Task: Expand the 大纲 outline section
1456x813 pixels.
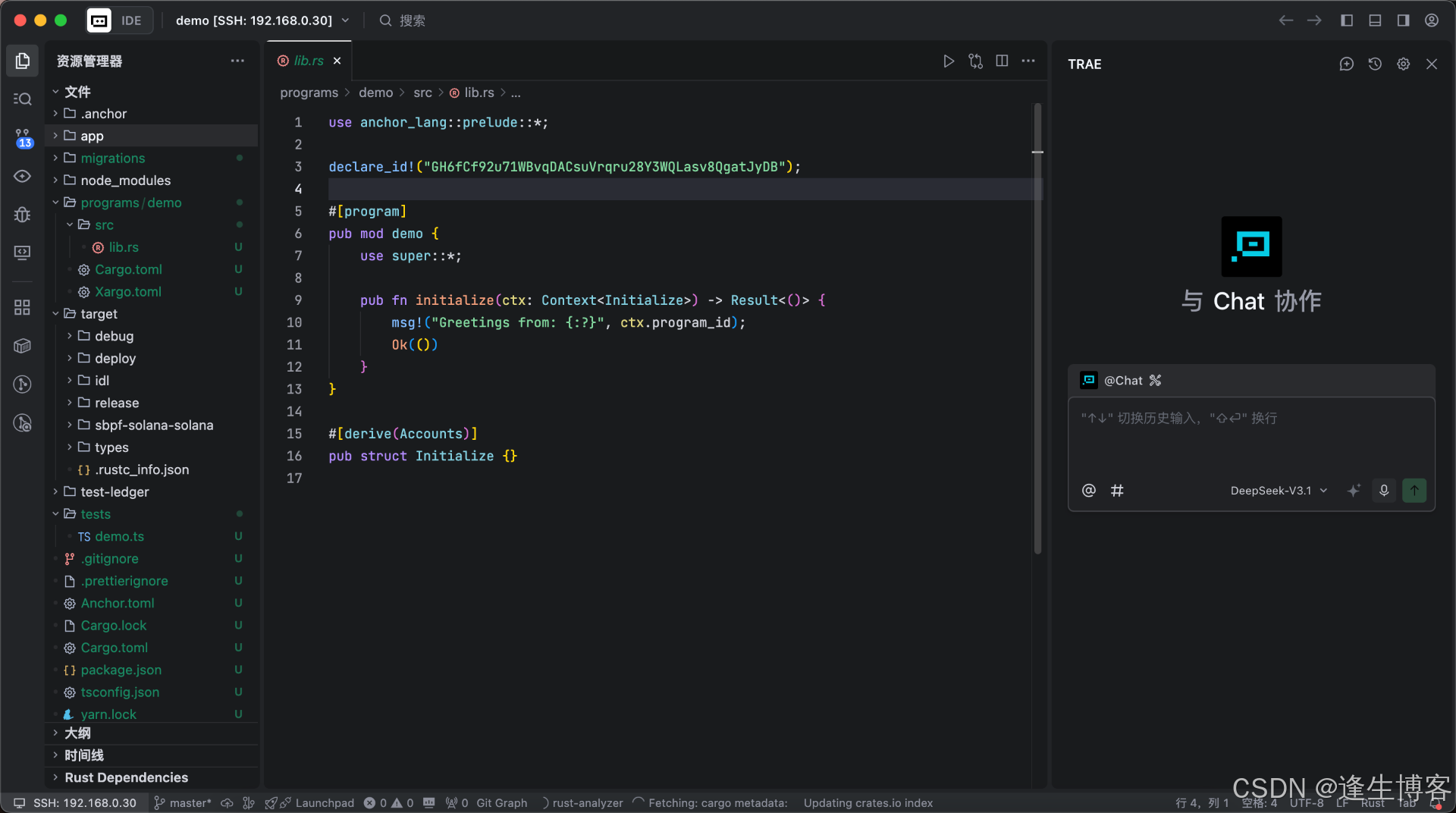Action: [x=152, y=733]
